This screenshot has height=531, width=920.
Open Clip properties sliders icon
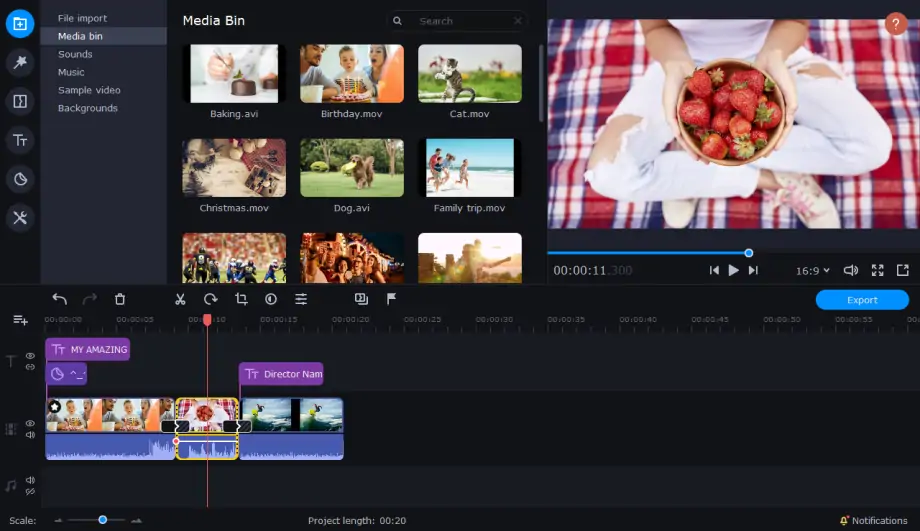tap(301, 299)
